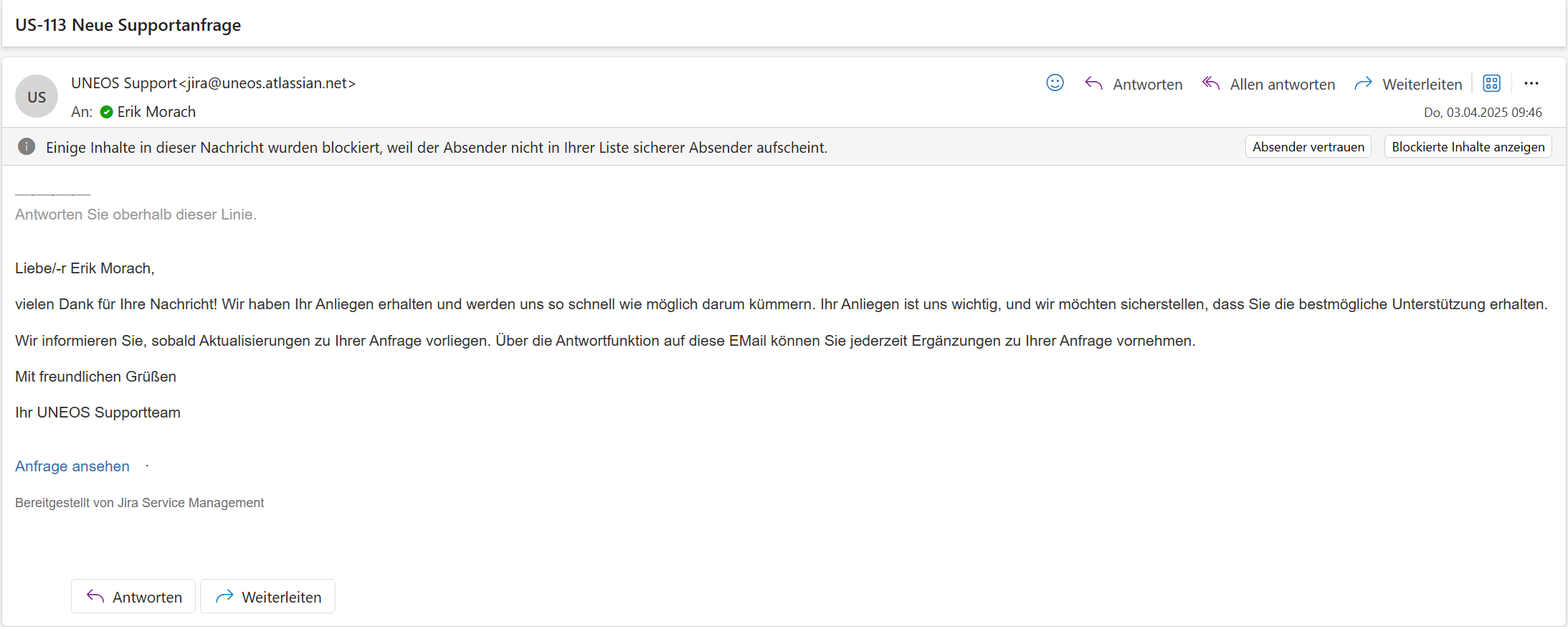Screen dimensions: 1568x627
Task: Expand the three-dots more actions menu
Action: 1531,83
